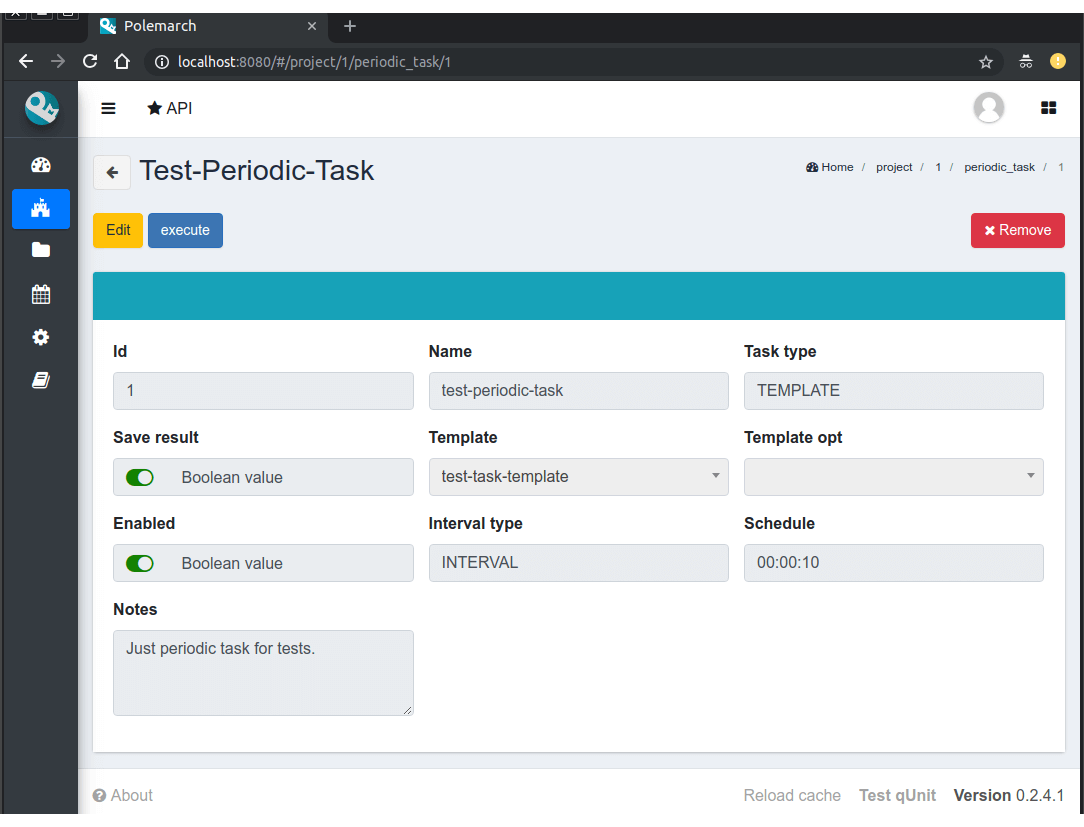Open the user avatar profile menu
Screen dimensions: 1084x827
989,108
